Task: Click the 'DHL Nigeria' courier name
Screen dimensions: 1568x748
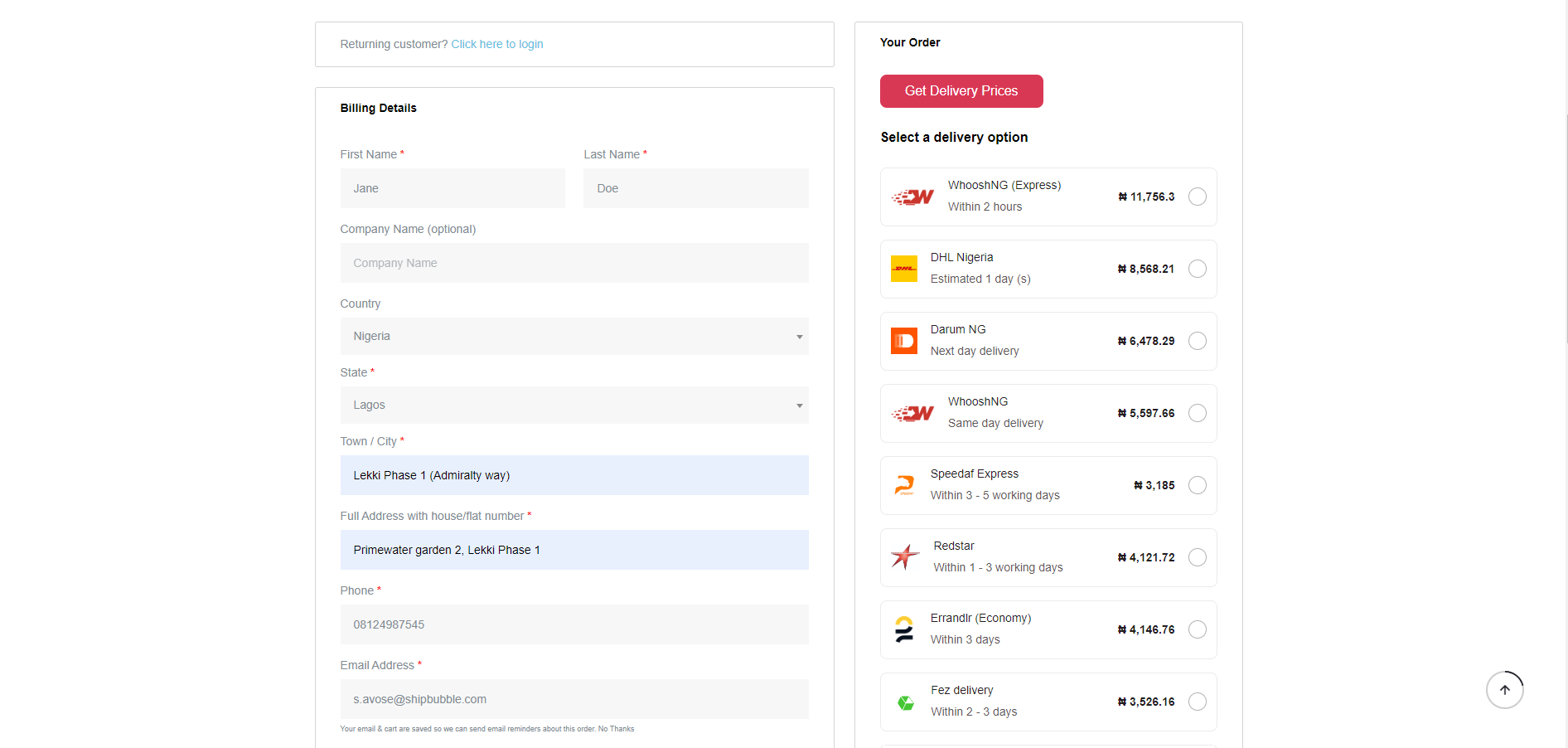Action: [961, 257]
